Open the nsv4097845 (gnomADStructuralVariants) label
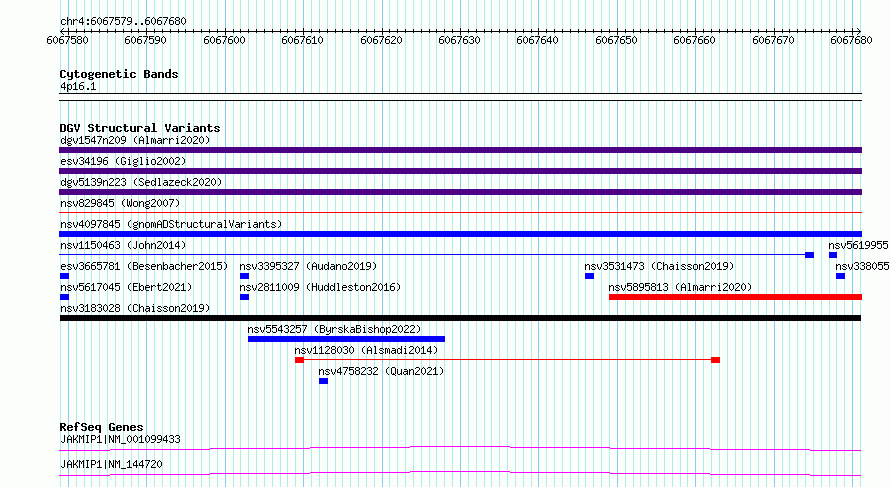 point(171,224)
